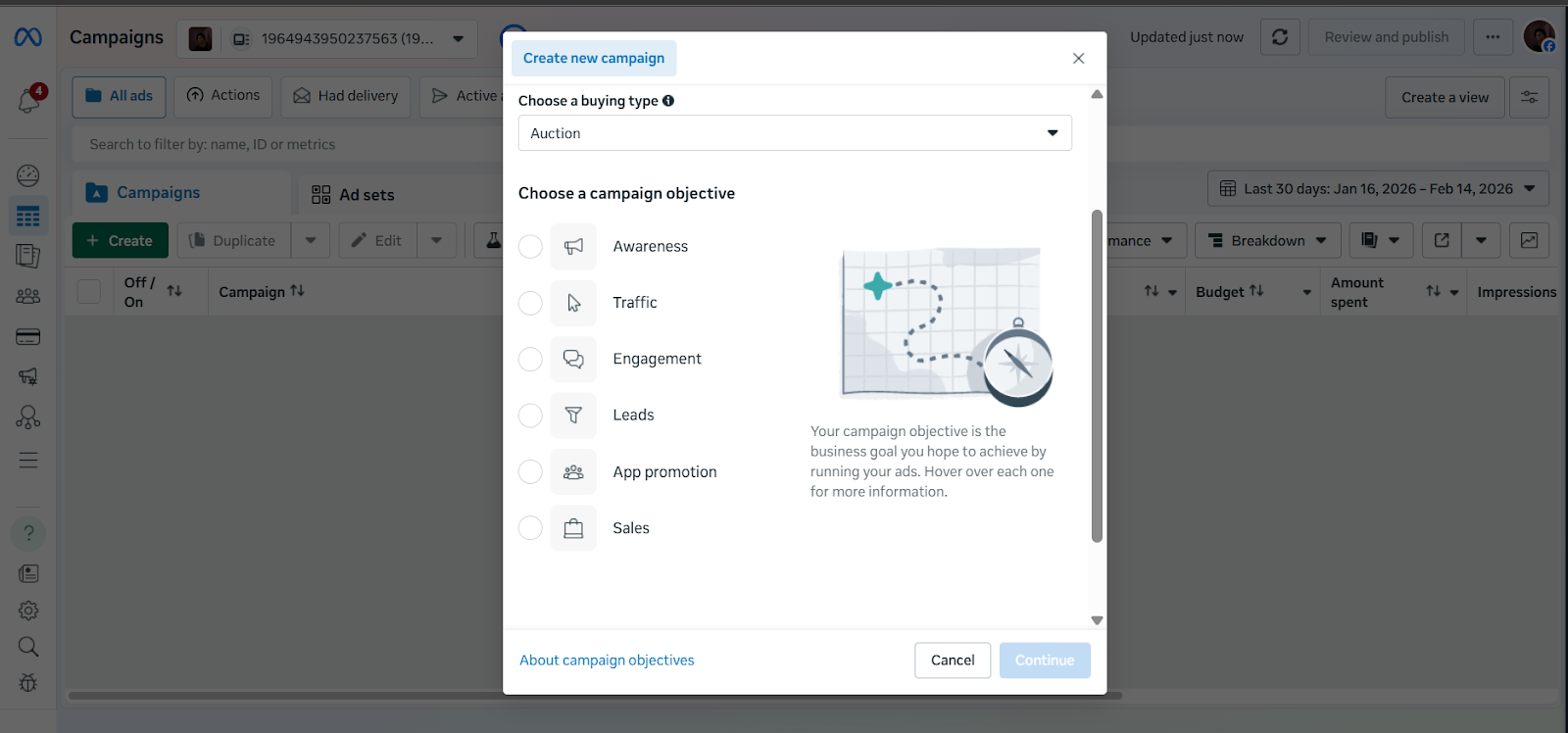
Task: Open the column filter settings icon
Action: click(x=1529, y=97)
